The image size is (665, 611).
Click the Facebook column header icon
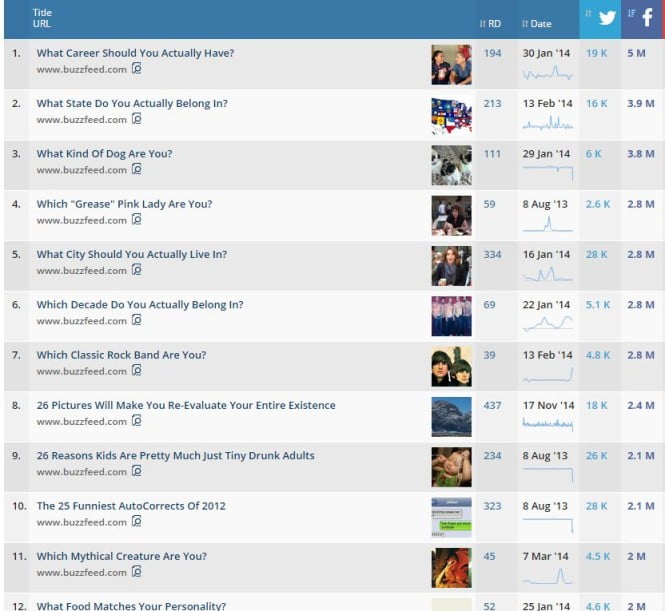[x=647, y=18]
